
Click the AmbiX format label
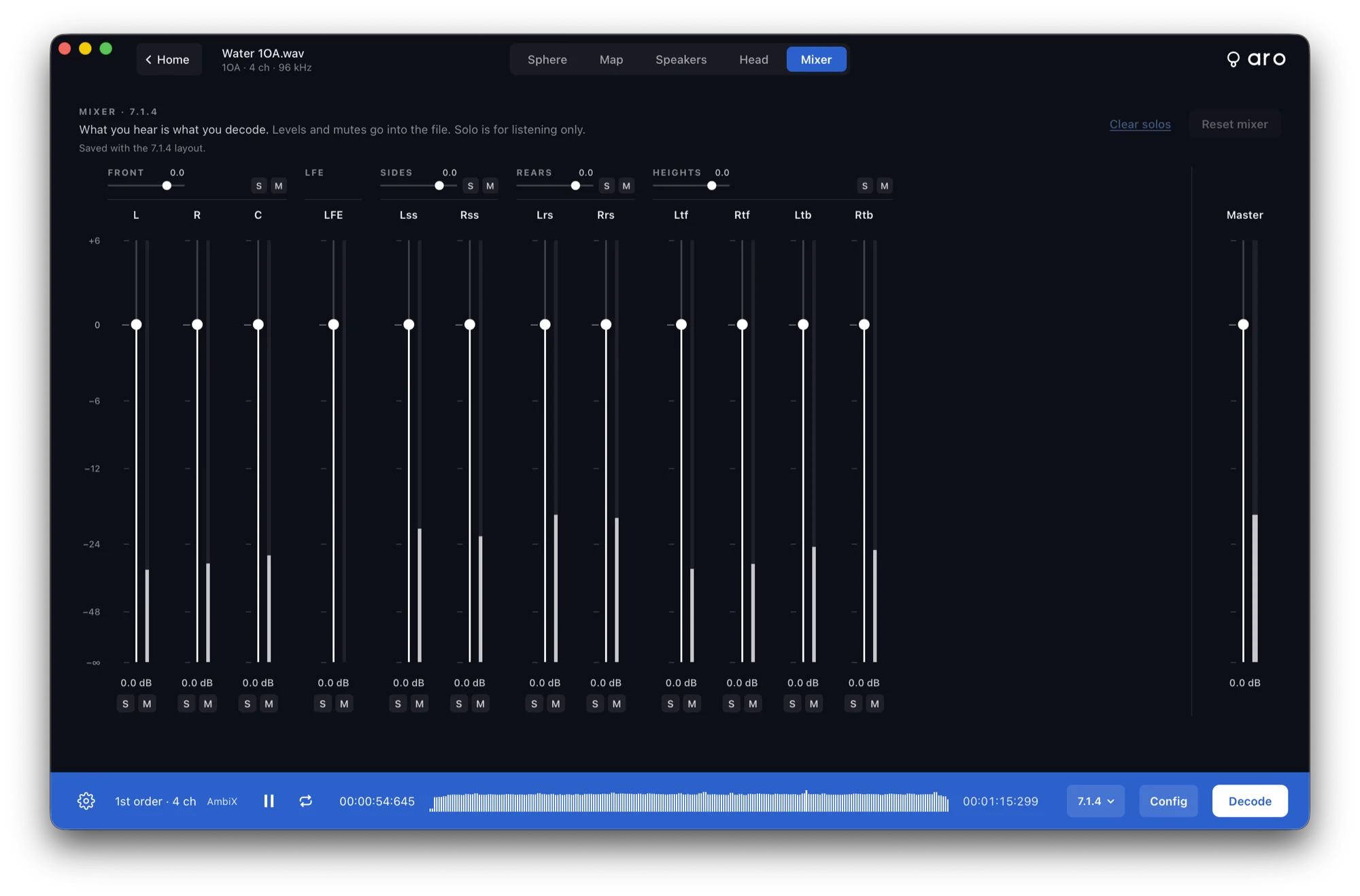coord(222,802)
